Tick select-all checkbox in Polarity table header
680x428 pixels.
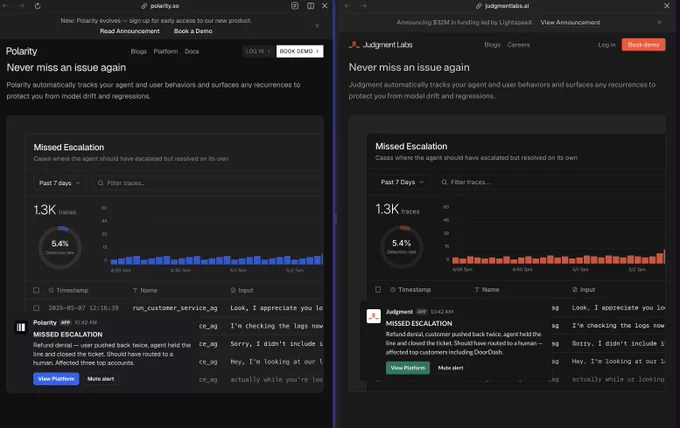click(36, 290)
